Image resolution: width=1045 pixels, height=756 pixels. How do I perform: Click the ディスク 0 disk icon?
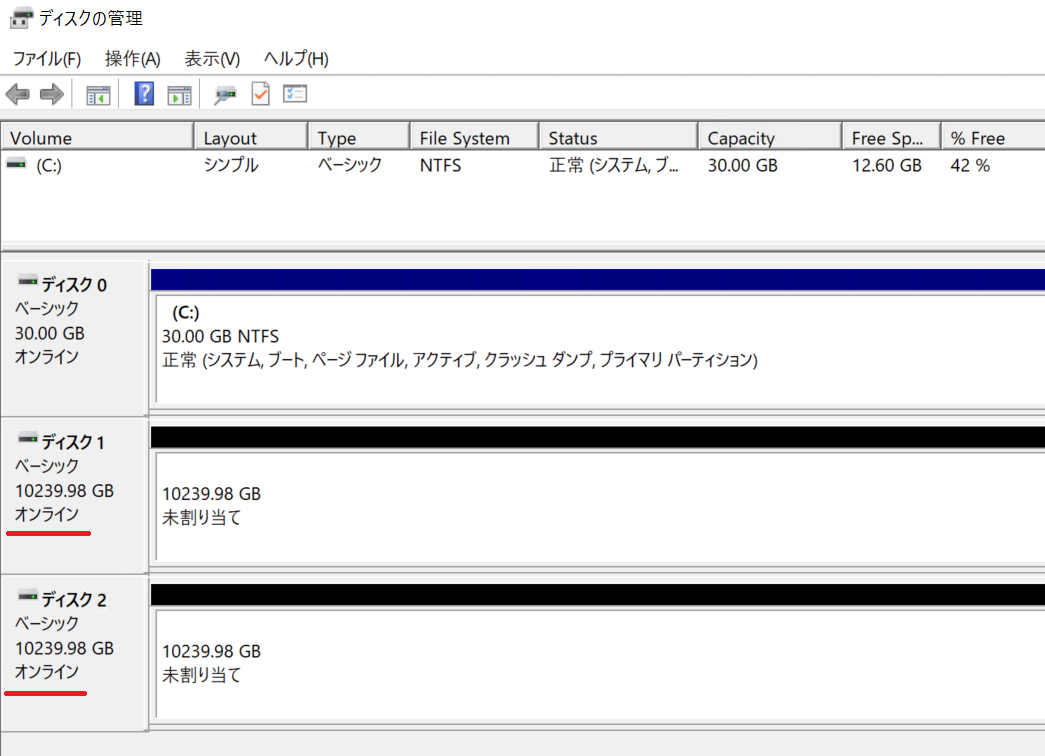pos(27,281)
